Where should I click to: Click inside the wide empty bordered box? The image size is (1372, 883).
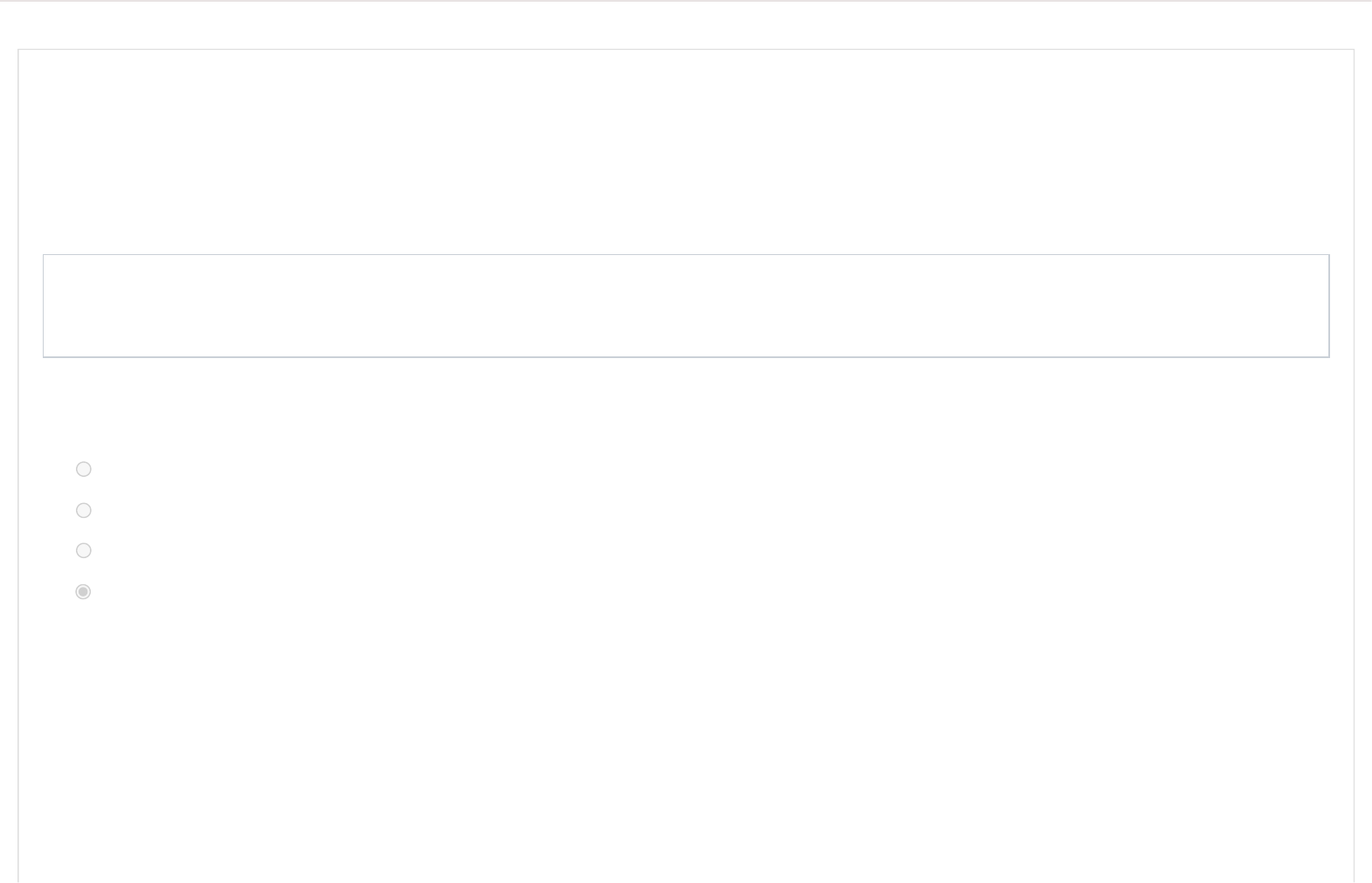686,306
